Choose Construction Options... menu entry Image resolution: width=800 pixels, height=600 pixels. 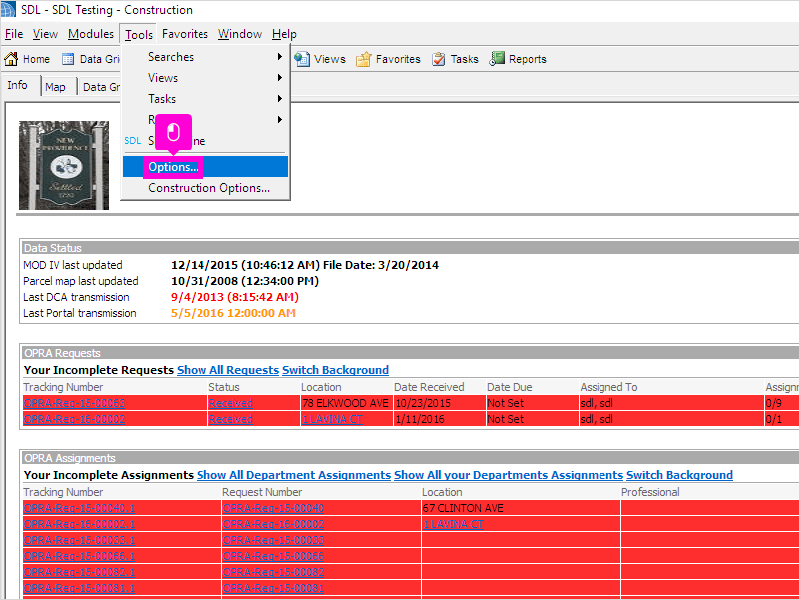pos(205,188)
